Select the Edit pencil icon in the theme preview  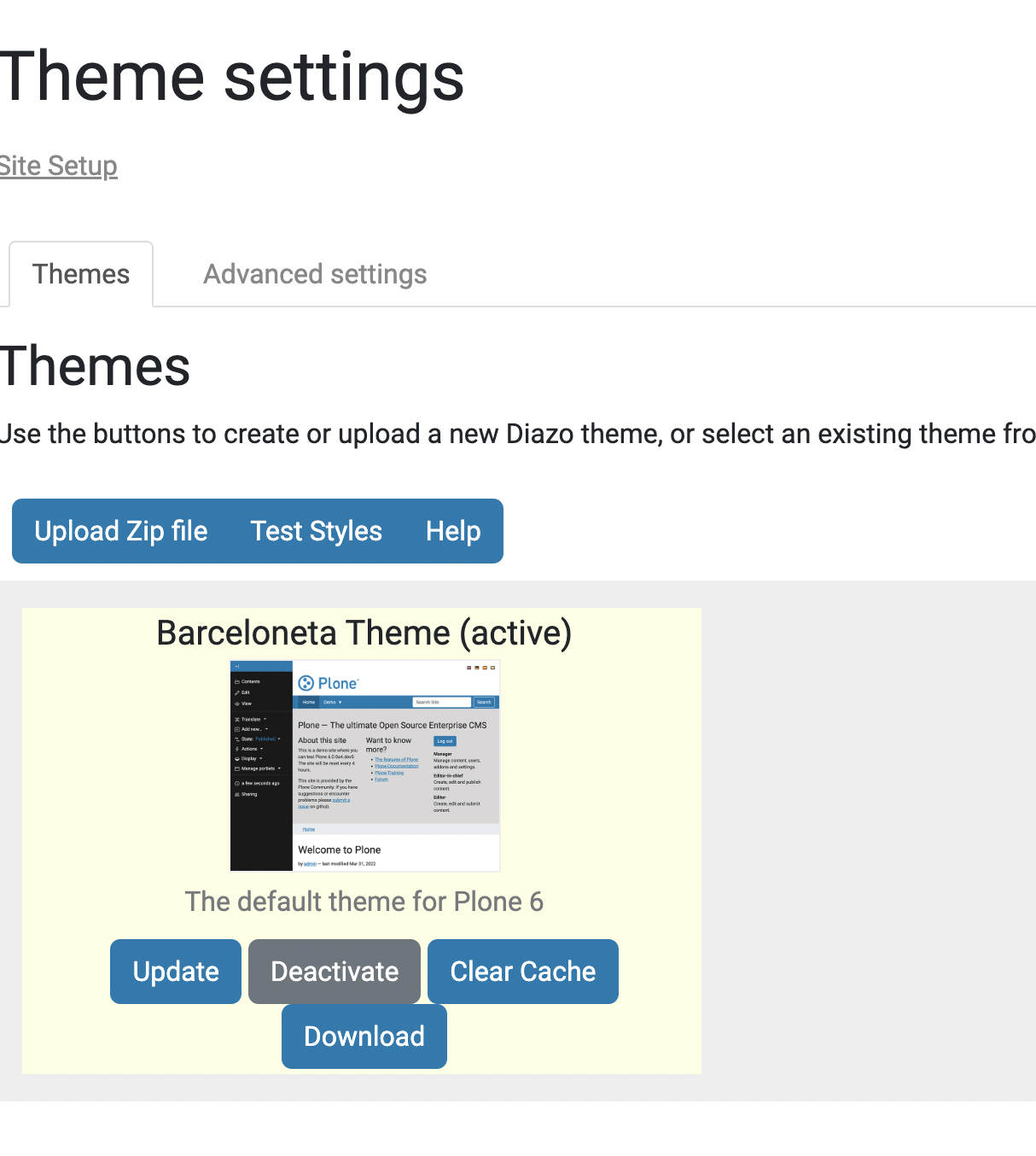(236, 692)
